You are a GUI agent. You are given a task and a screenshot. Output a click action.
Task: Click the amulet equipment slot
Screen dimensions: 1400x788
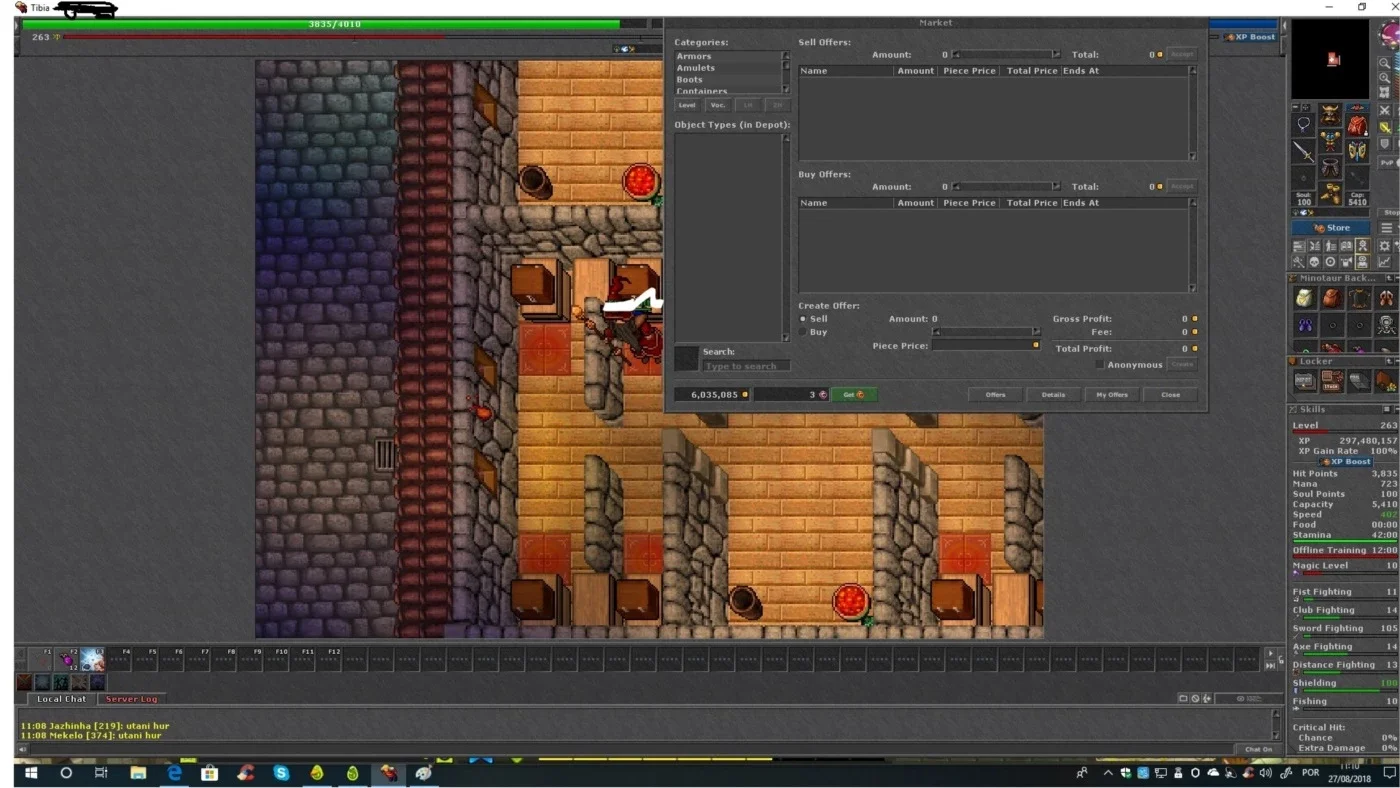pos(1304,126)
